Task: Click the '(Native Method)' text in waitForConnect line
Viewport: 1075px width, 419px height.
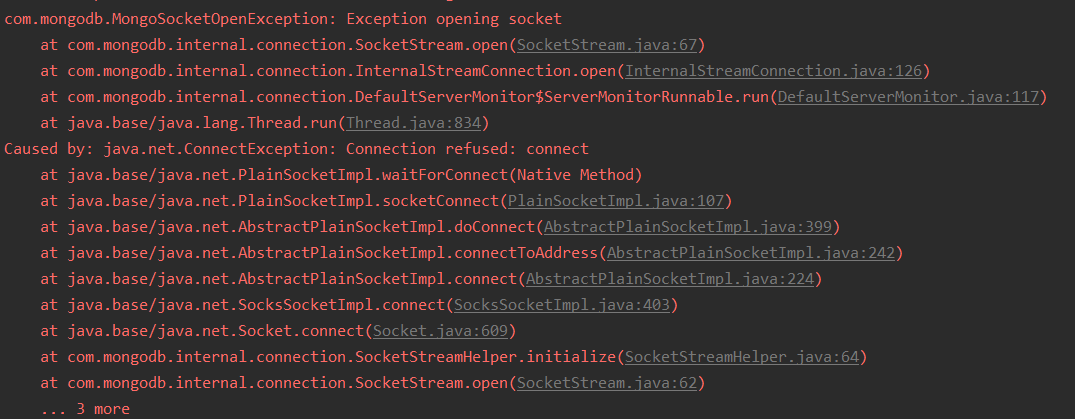Action: point(575,175)
